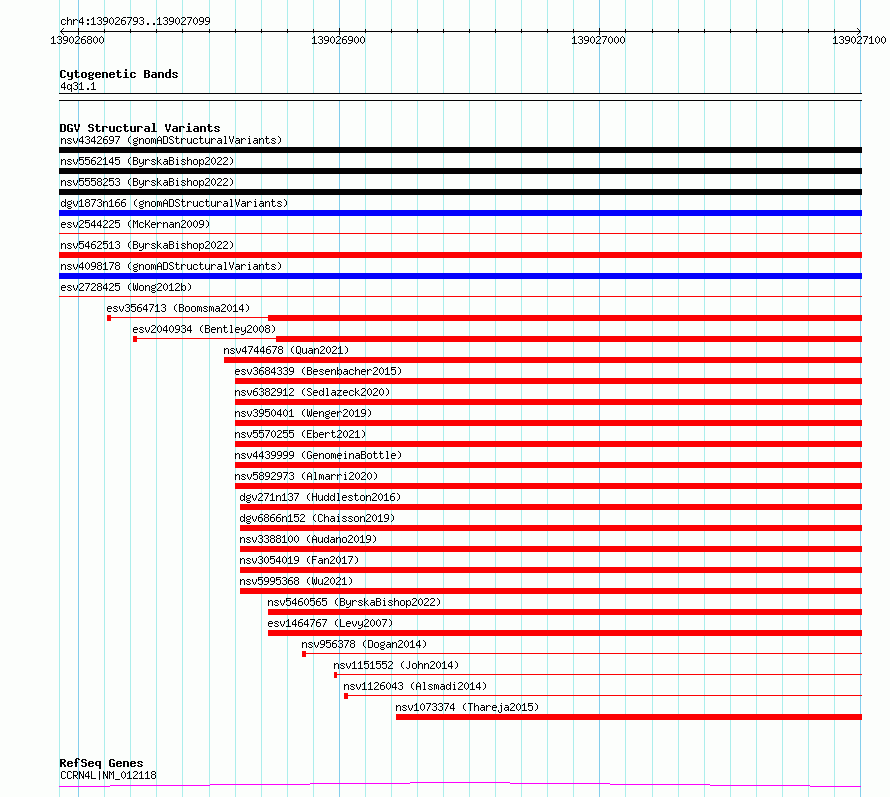Image resolution: width=890 pixels, height=797 pixels.
Task: Click esv3684339 (Besenbacher2015) label
Action: click(318, 371)
